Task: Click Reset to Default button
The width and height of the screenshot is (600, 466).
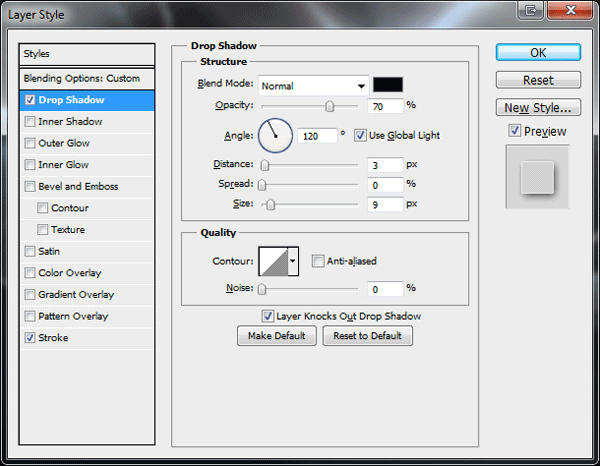Action: (x=367, y=336)
